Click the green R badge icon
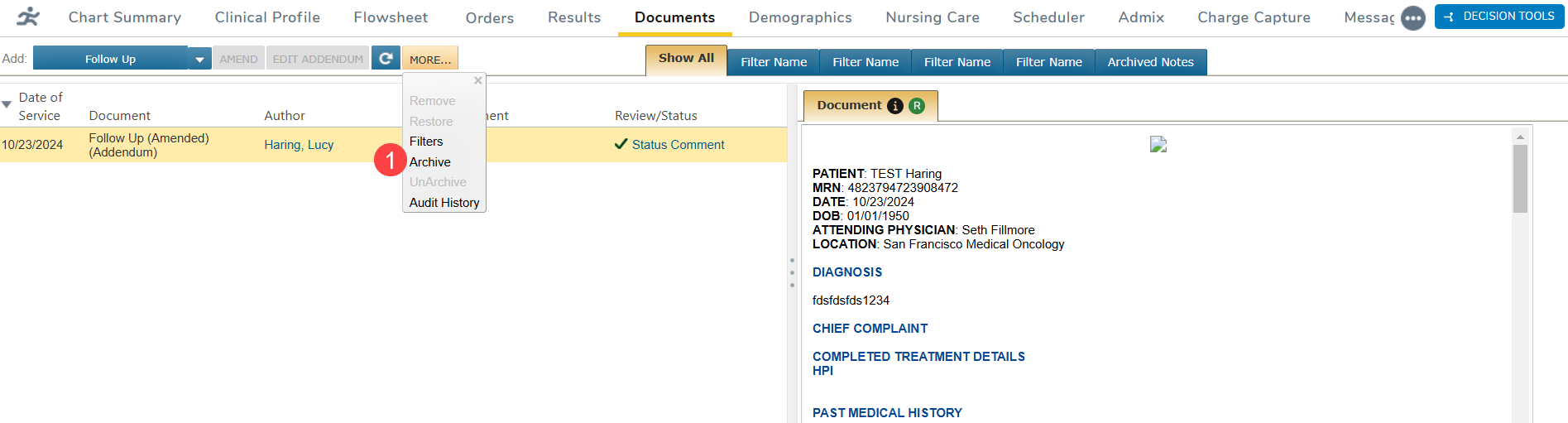 click(917, 106)
